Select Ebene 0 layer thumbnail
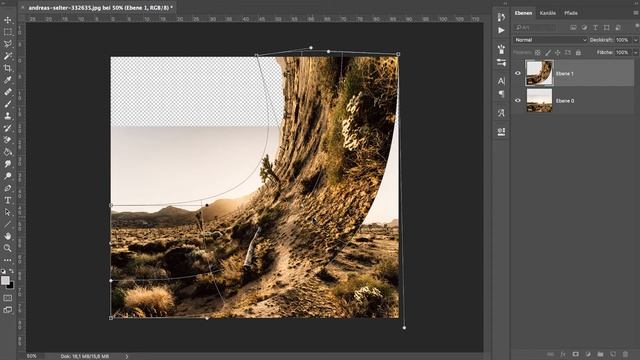Image resolution: width=640 pixels, height=360 pixels. [539, 100]
